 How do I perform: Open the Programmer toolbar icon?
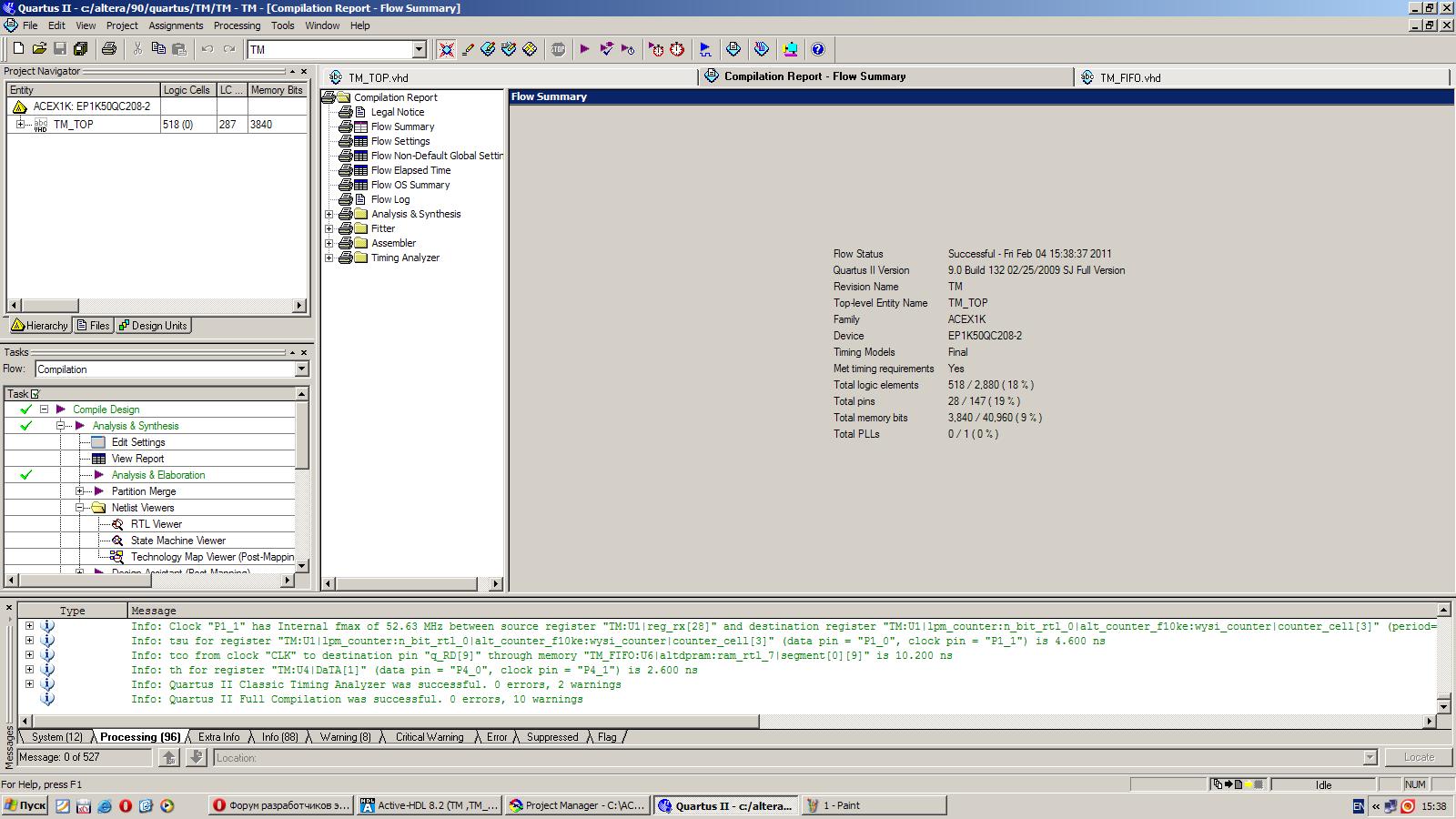(x=762, y=49)
